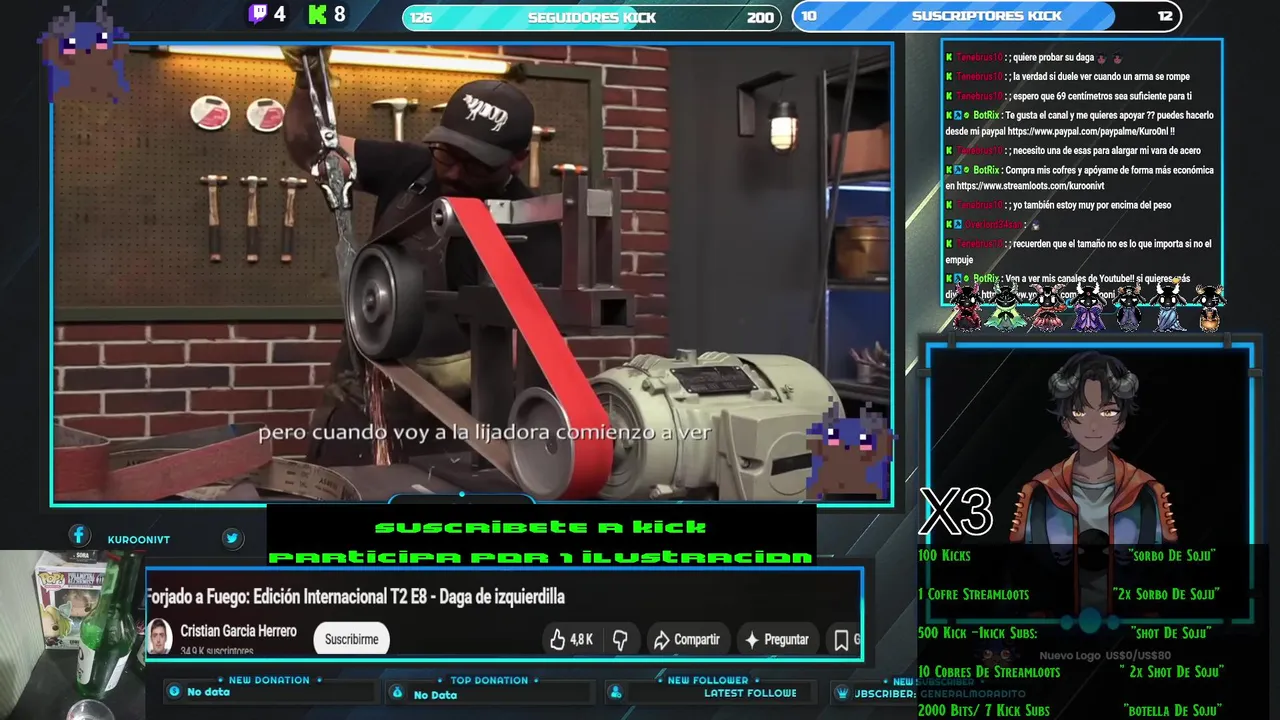Click the webcam feed showing the green bottle
1280x720 pixels.
(72, 634)
